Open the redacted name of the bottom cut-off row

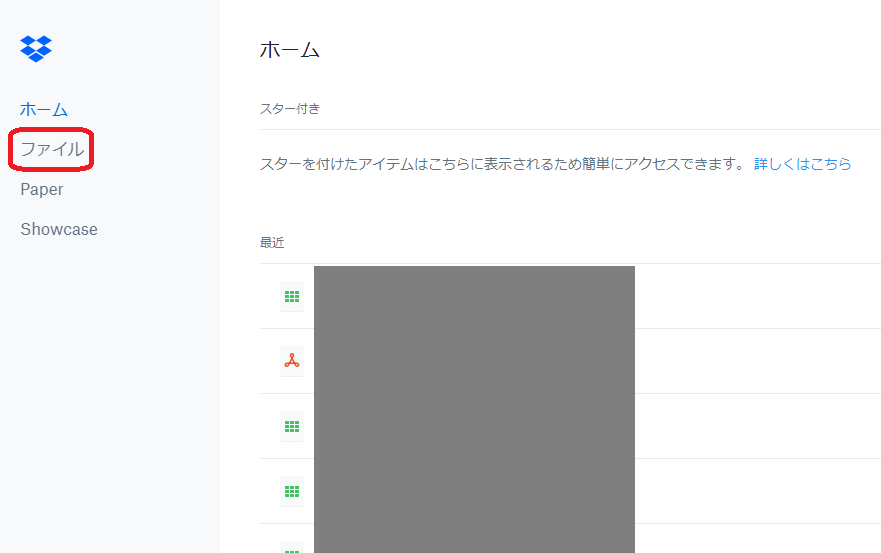[x=474, y=540]
